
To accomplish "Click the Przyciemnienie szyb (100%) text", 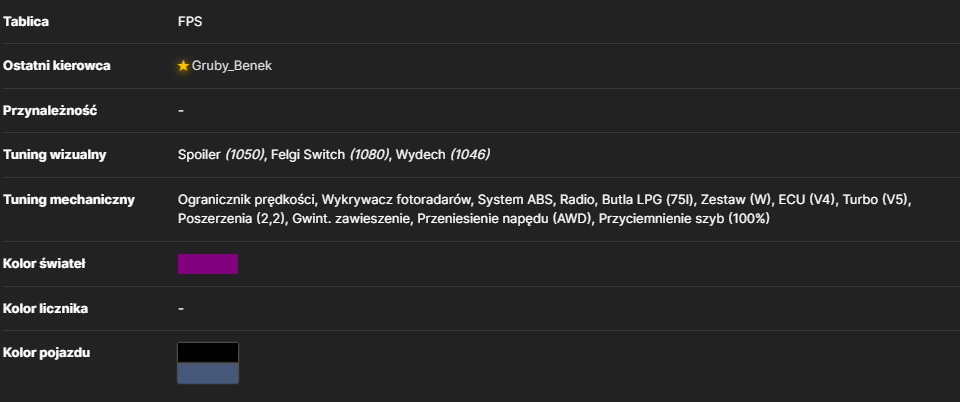I will [684, 218].
